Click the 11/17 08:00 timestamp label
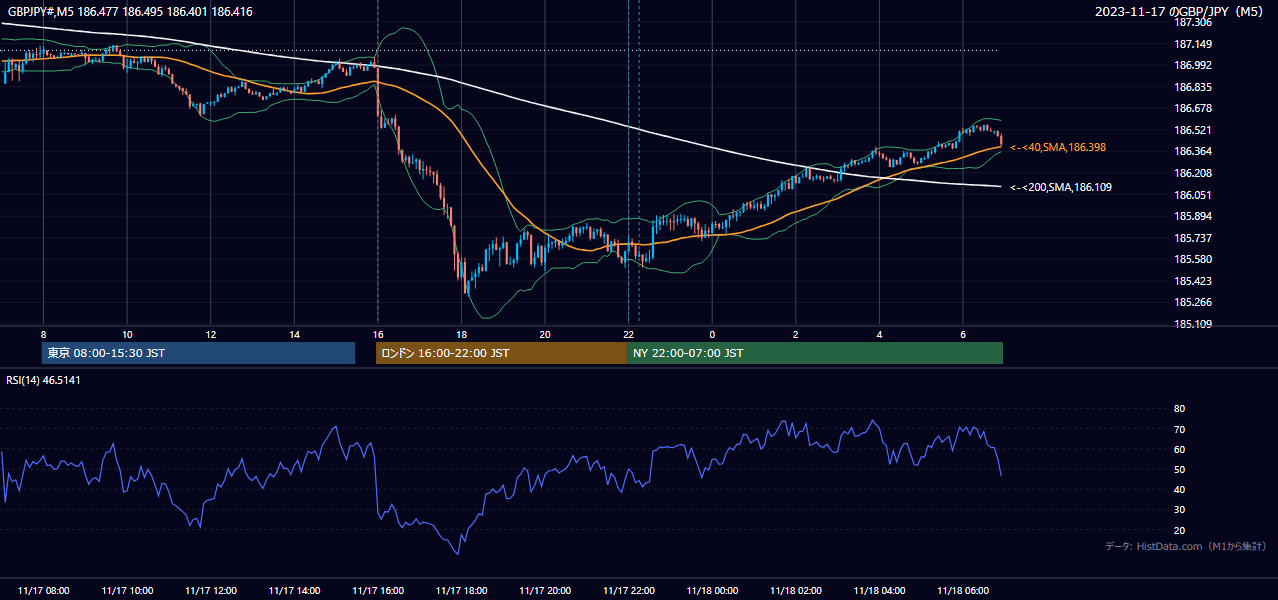Screen dimensions: 1278x600 (x=44, y=591)
